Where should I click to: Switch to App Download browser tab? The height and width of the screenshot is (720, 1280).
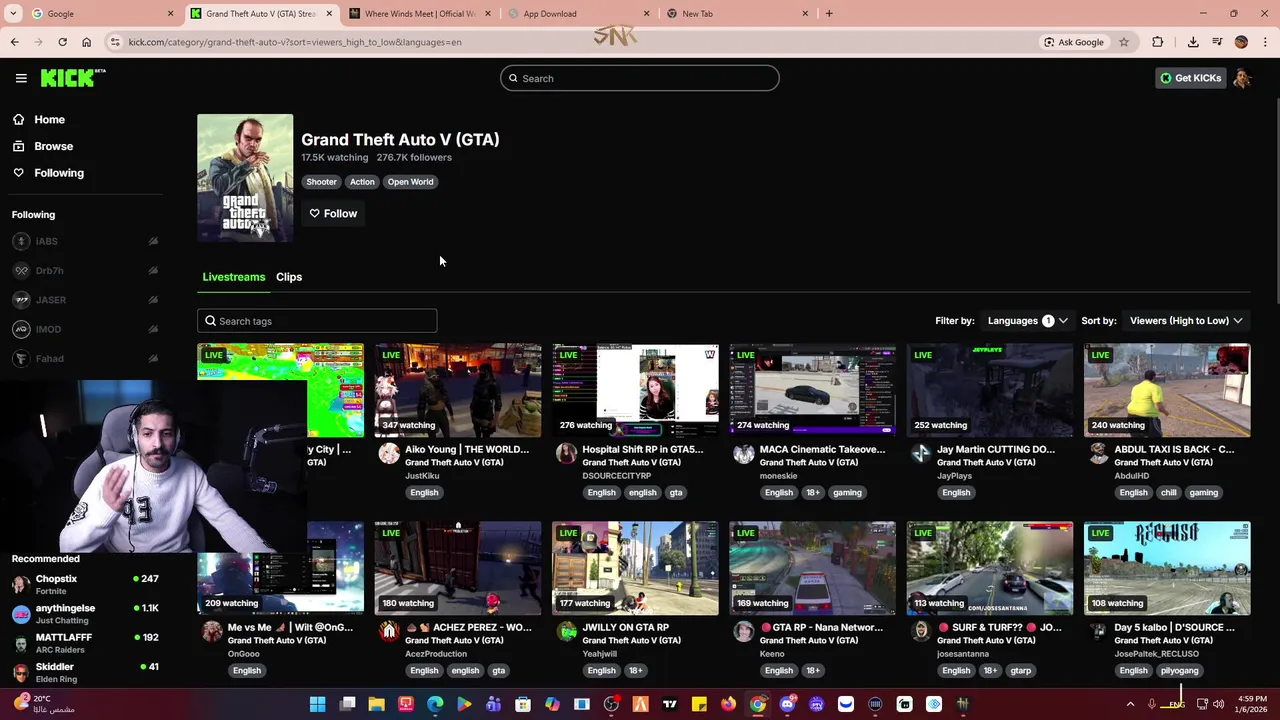(x=578, y=14)
